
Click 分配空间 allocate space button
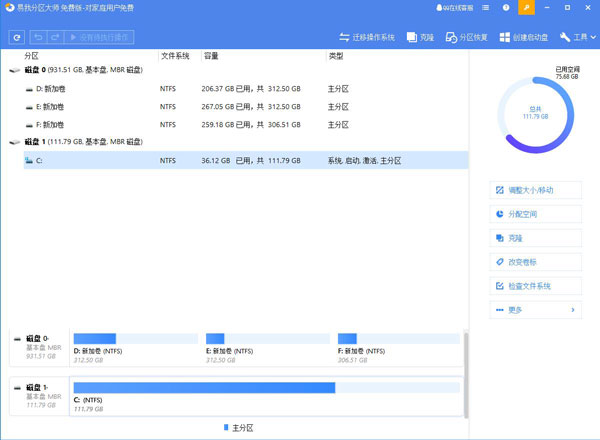(535, 214)
